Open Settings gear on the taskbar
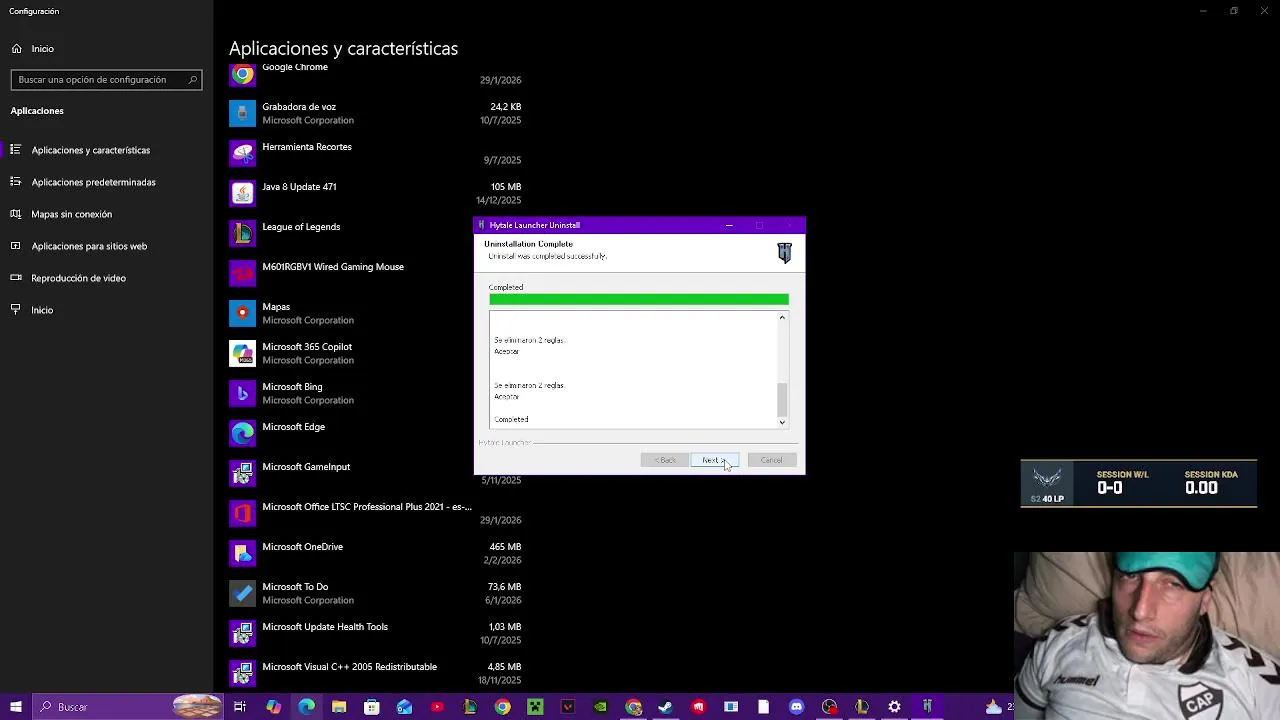The width and height of the screenshot is (1280, 720). pos(894,707)
